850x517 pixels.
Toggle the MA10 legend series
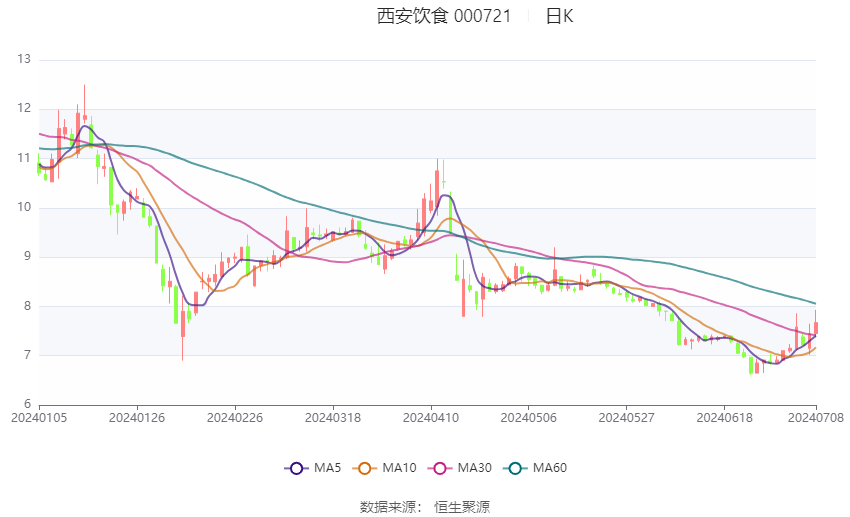click(x=384, y=468)
